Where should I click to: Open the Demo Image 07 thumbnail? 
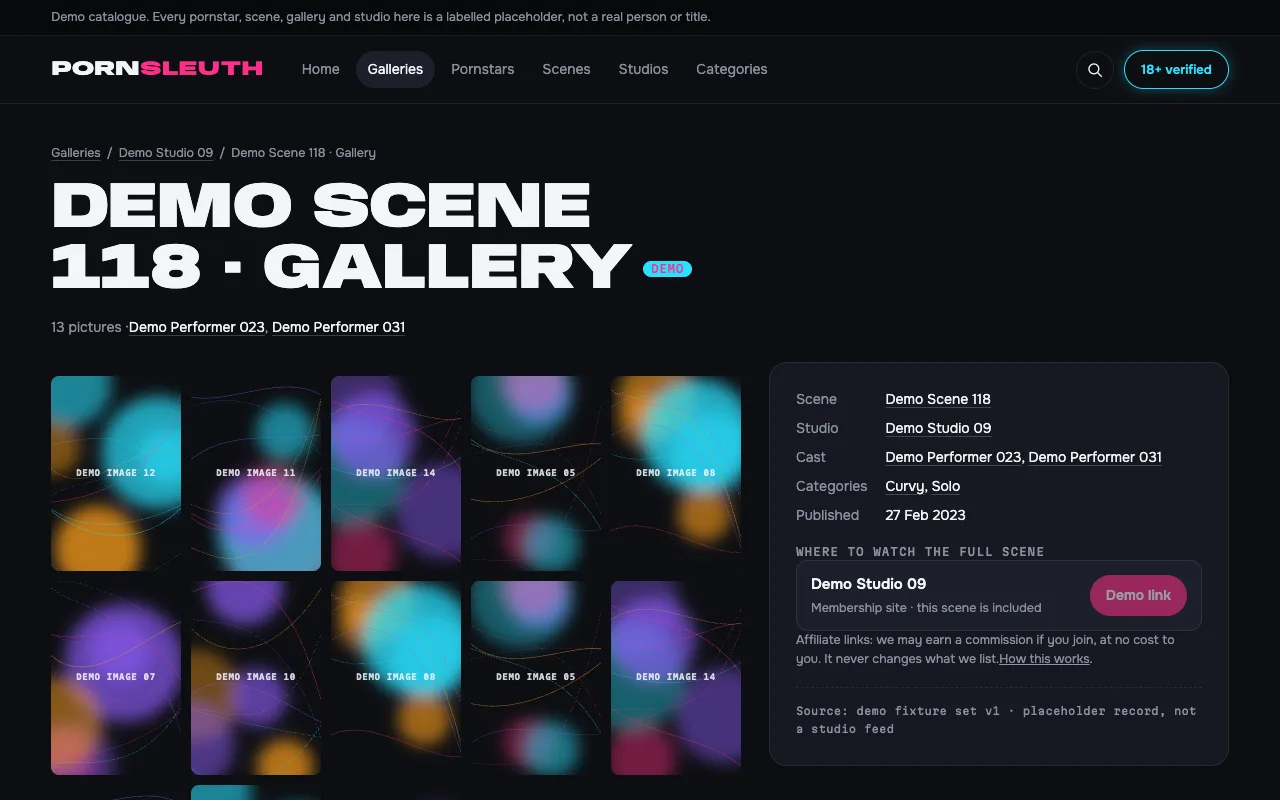(116, 678)
